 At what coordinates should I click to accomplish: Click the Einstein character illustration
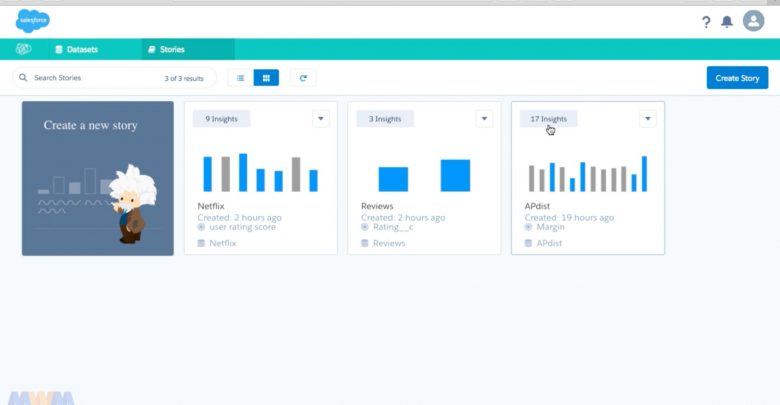click(132, 204)
